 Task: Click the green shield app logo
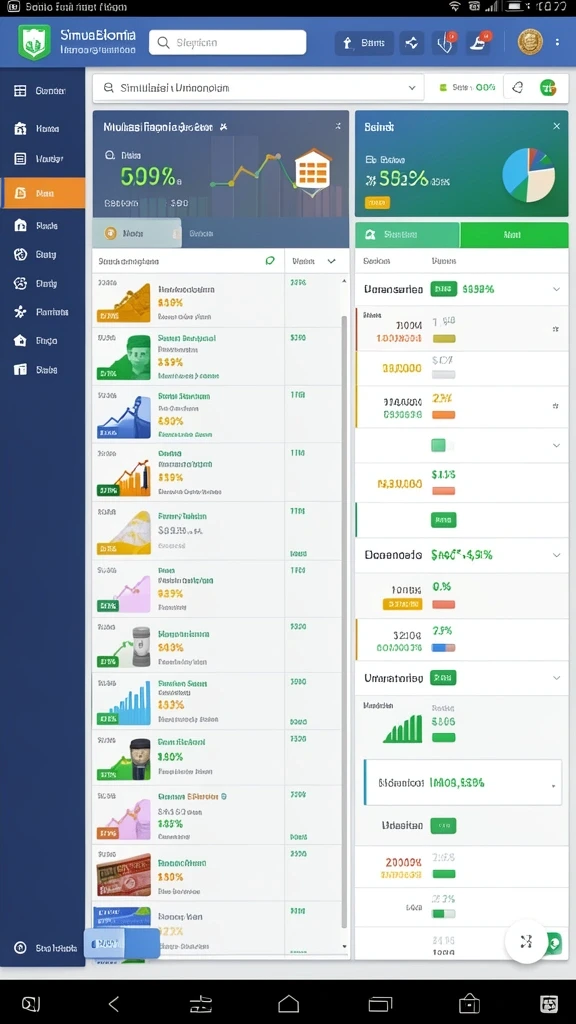34,42
